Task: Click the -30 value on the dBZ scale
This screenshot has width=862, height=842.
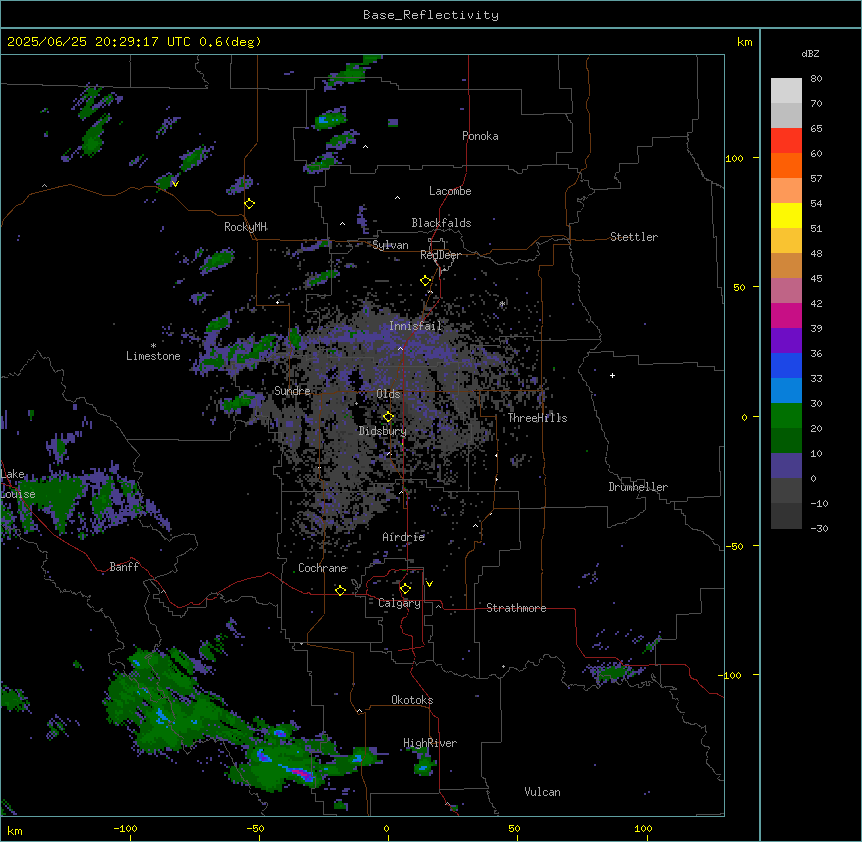Action: click(x=819, y=529)
